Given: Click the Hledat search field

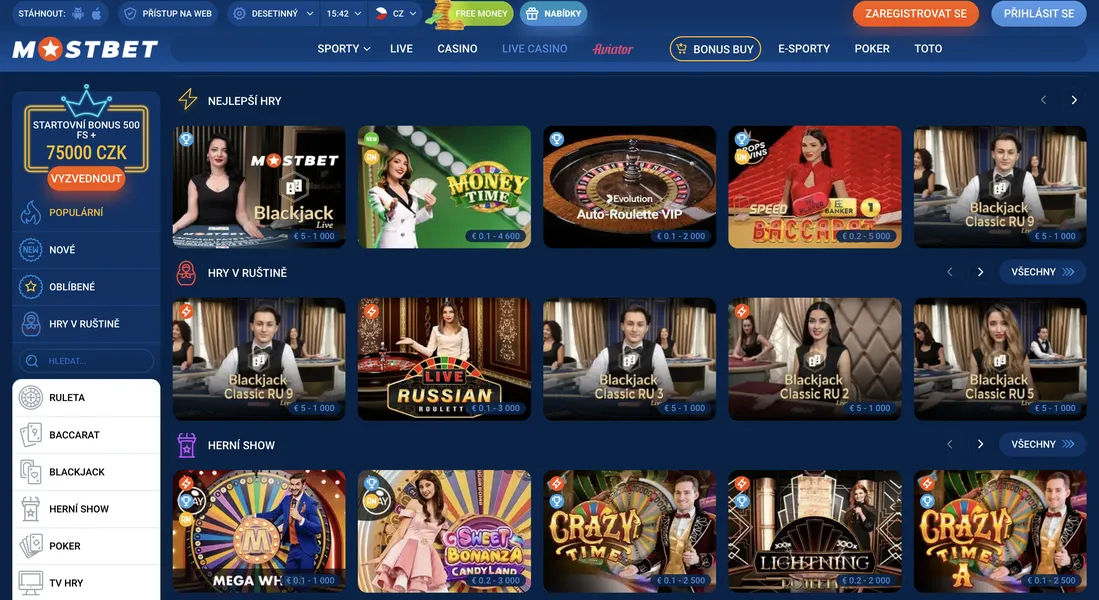Looking at the screenshot, I should pos(86,361).
